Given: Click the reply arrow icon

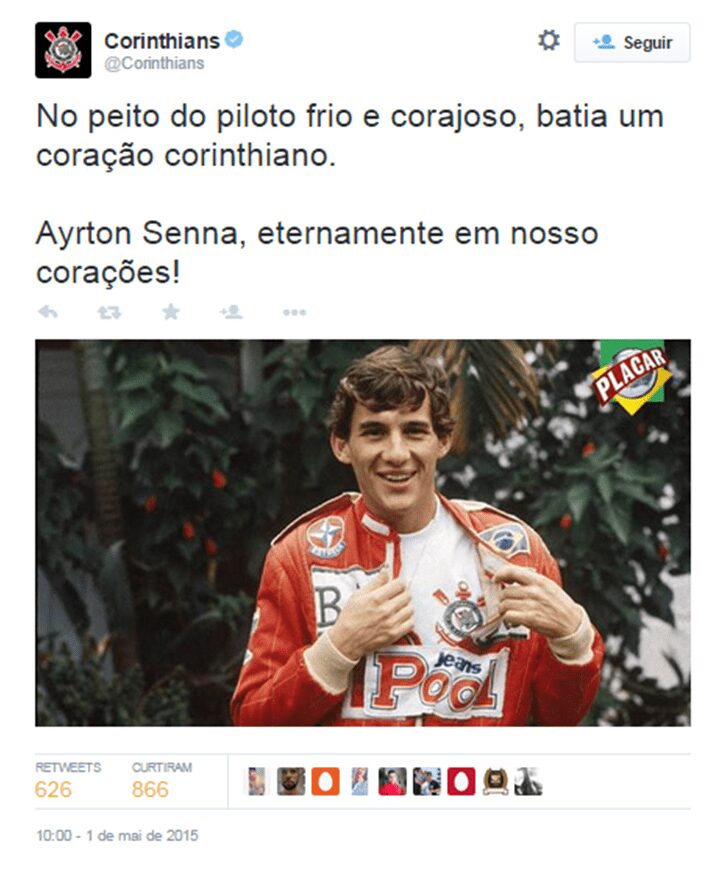Looking at the screenshot, I should 48,312.
